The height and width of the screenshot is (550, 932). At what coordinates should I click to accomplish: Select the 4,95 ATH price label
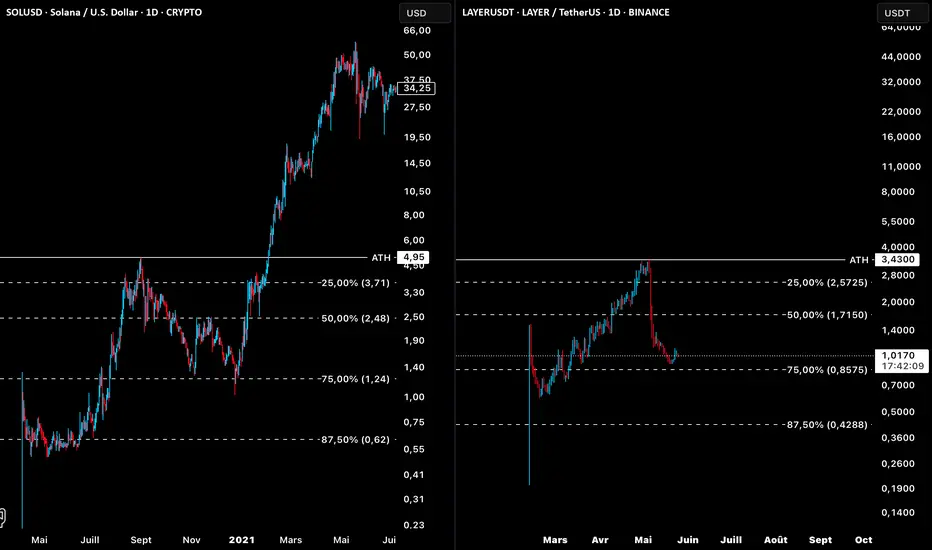pos(413,257)
